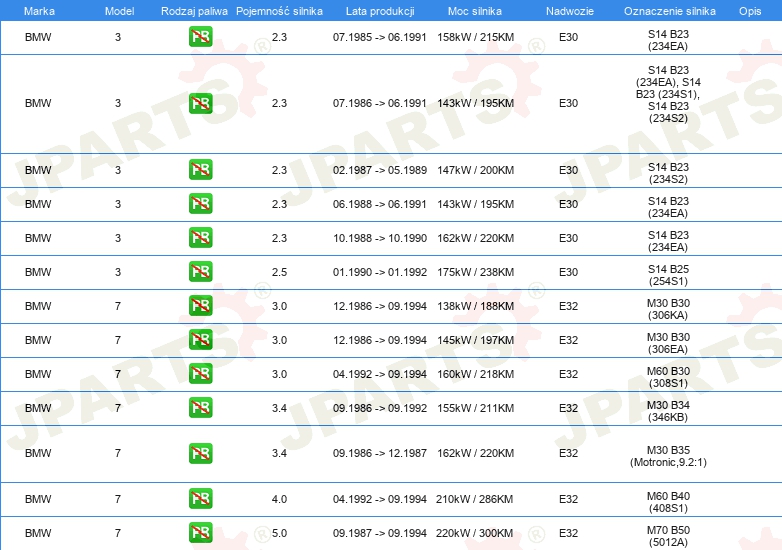Click the M30 B35 (Motronic,9.2:1) engine cell

pos(668,454)
